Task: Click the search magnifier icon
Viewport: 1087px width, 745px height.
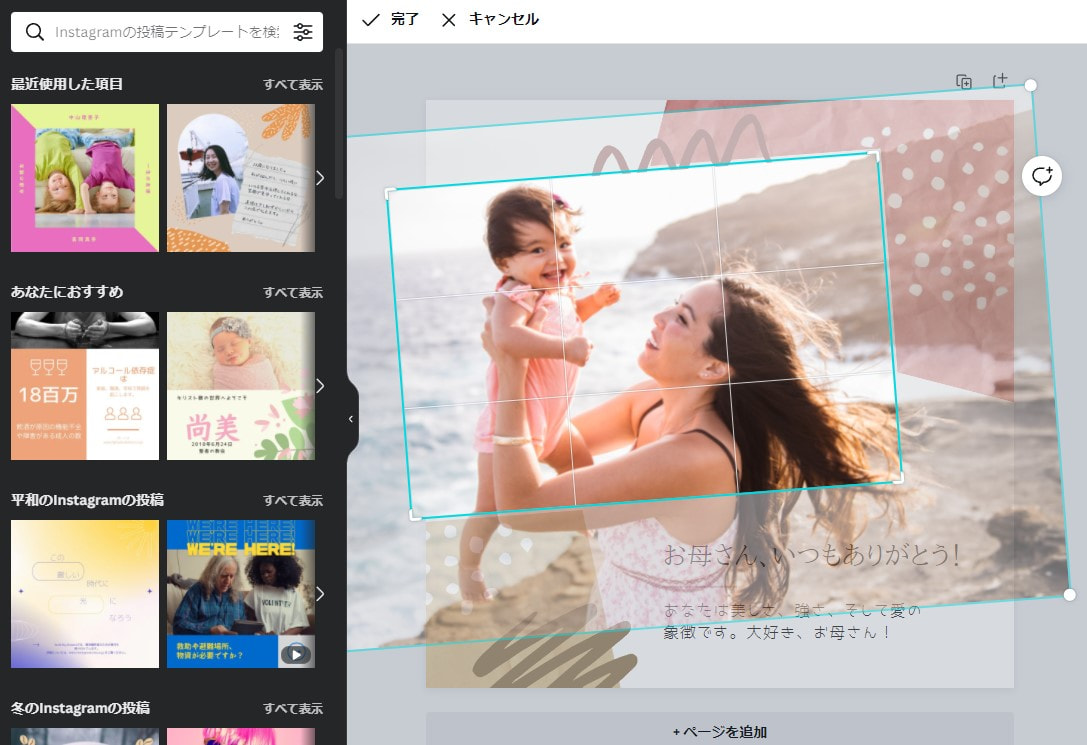Action: 35,32
